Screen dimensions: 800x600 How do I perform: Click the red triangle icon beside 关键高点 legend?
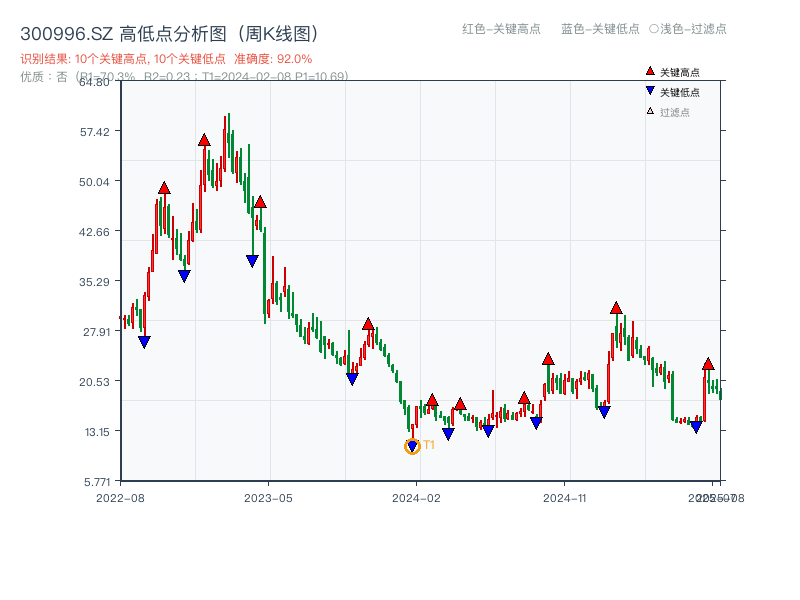pyautogui.click(x=650, y=71)
